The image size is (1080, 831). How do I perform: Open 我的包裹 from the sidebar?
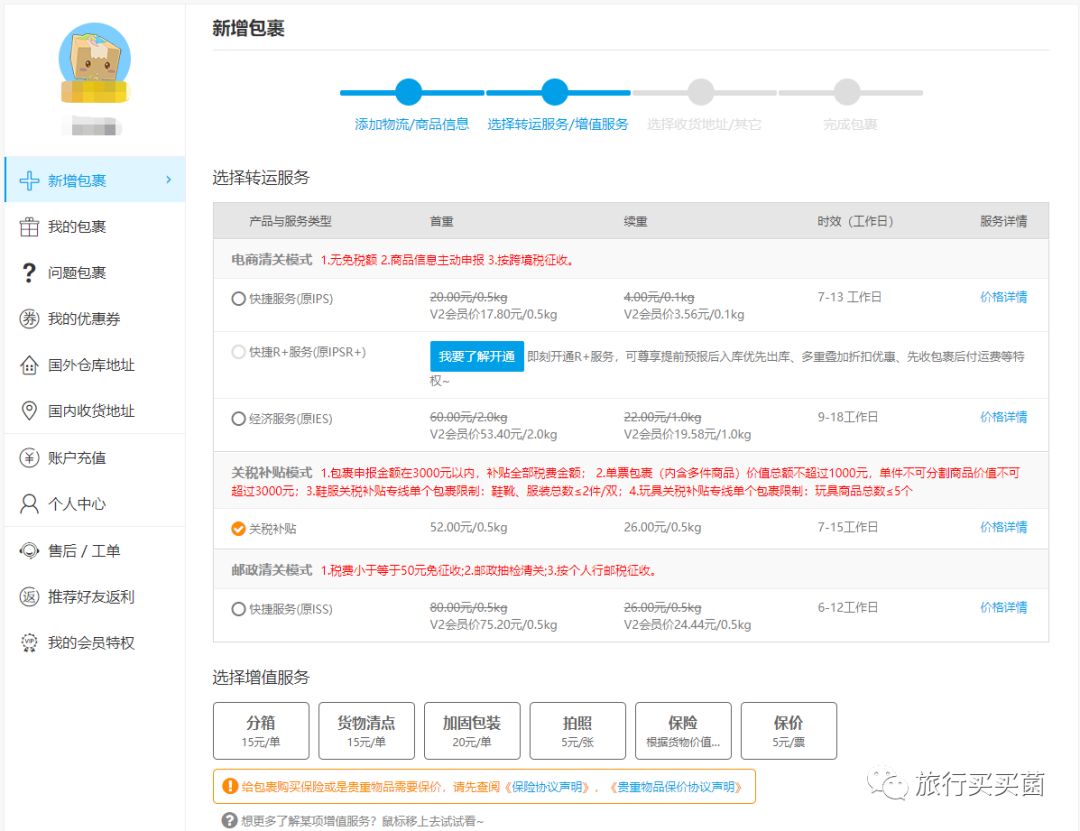[x=75, y=226]
